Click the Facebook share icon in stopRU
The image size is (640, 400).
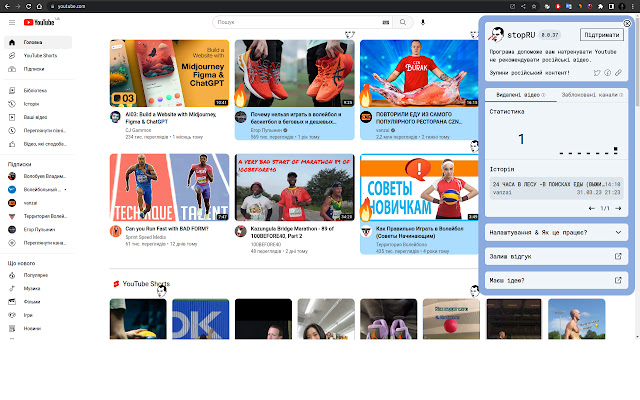(x=607, y=73)
